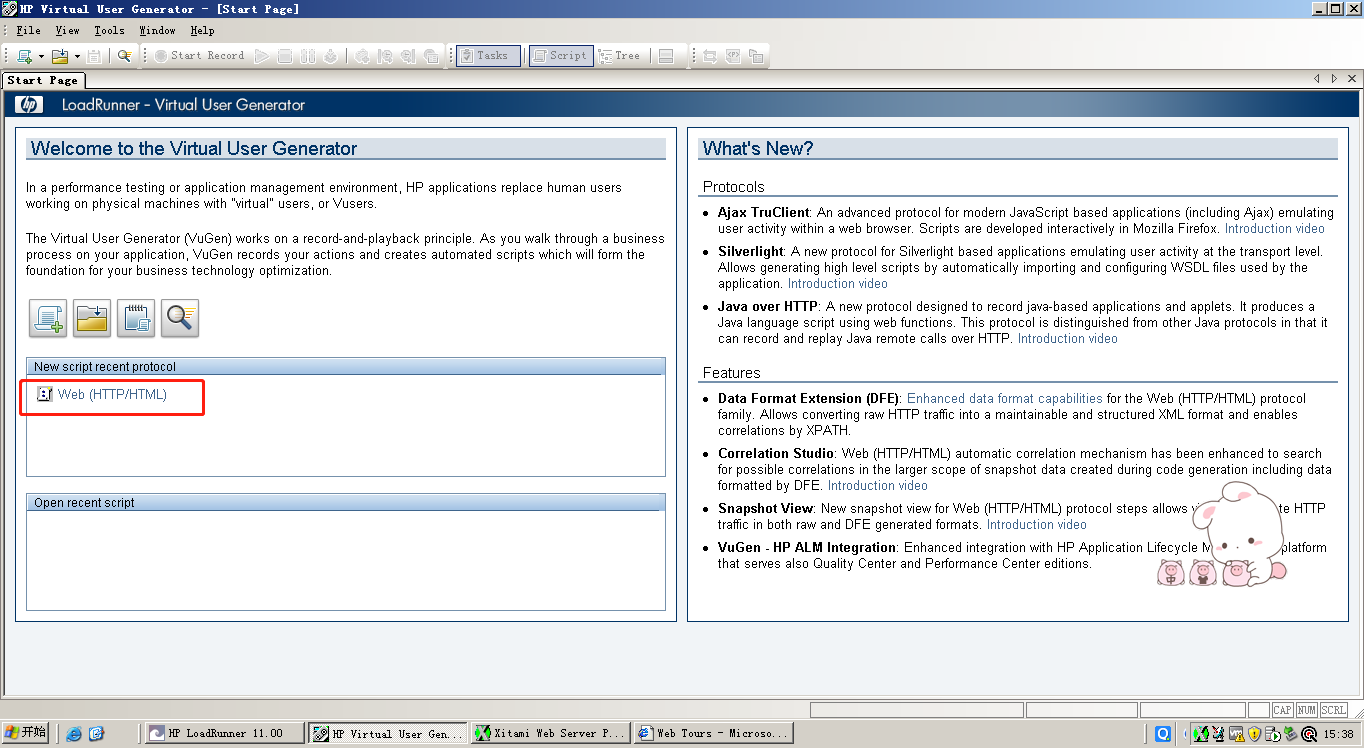Click the tab scroll left arrow
The width and height of the screenshot is (1364, 748).
[x=1317, y=79]
